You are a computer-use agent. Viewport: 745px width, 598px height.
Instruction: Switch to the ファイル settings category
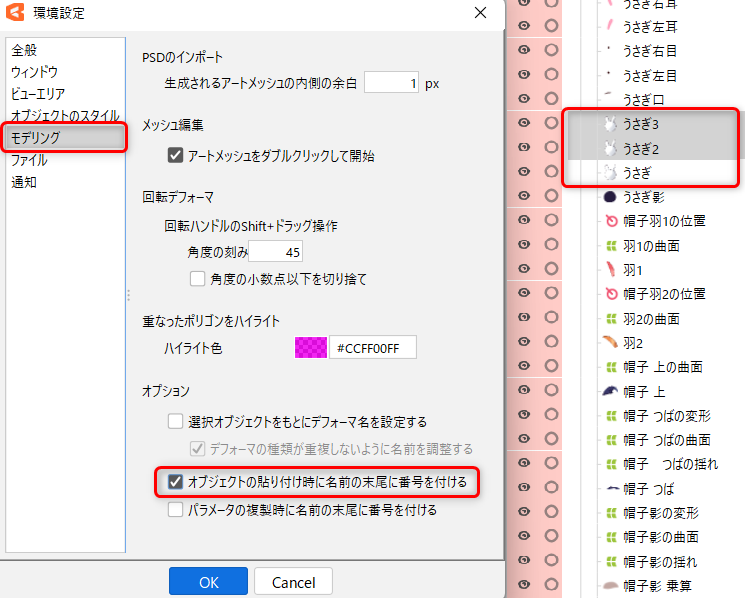tap(29, 160)
